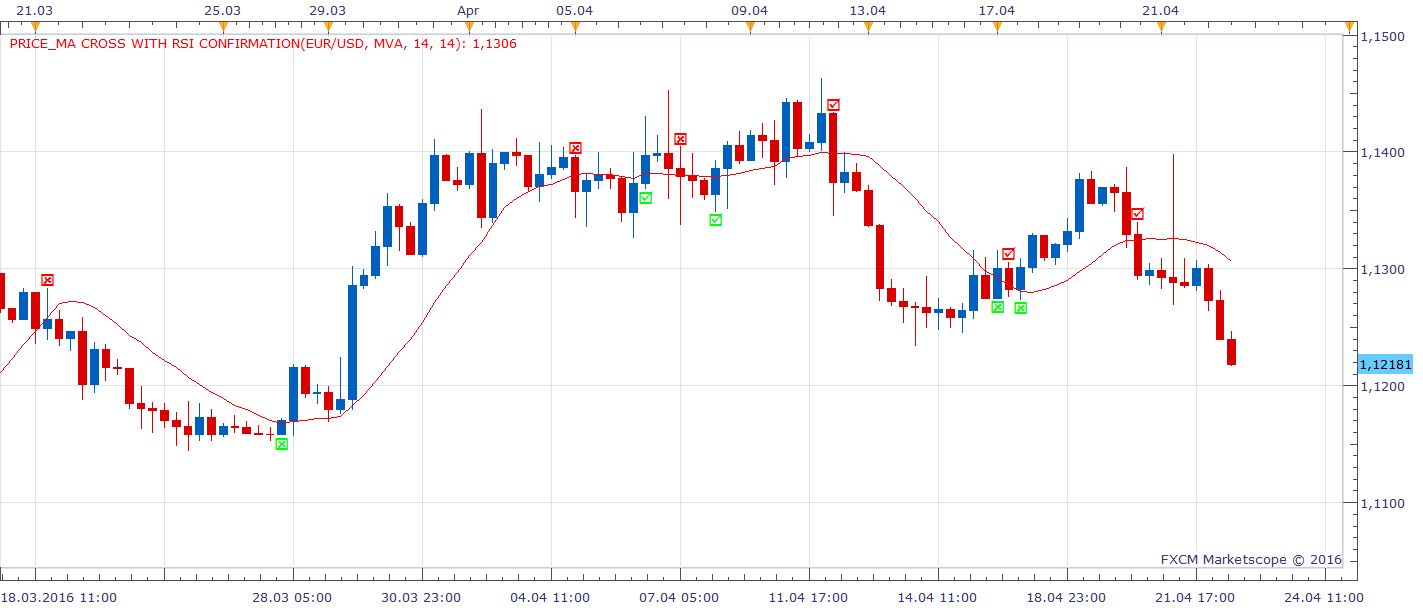Click the 21.03 date marker triangle
This screenshot has height=610, width=1423.
coord(35,27)
